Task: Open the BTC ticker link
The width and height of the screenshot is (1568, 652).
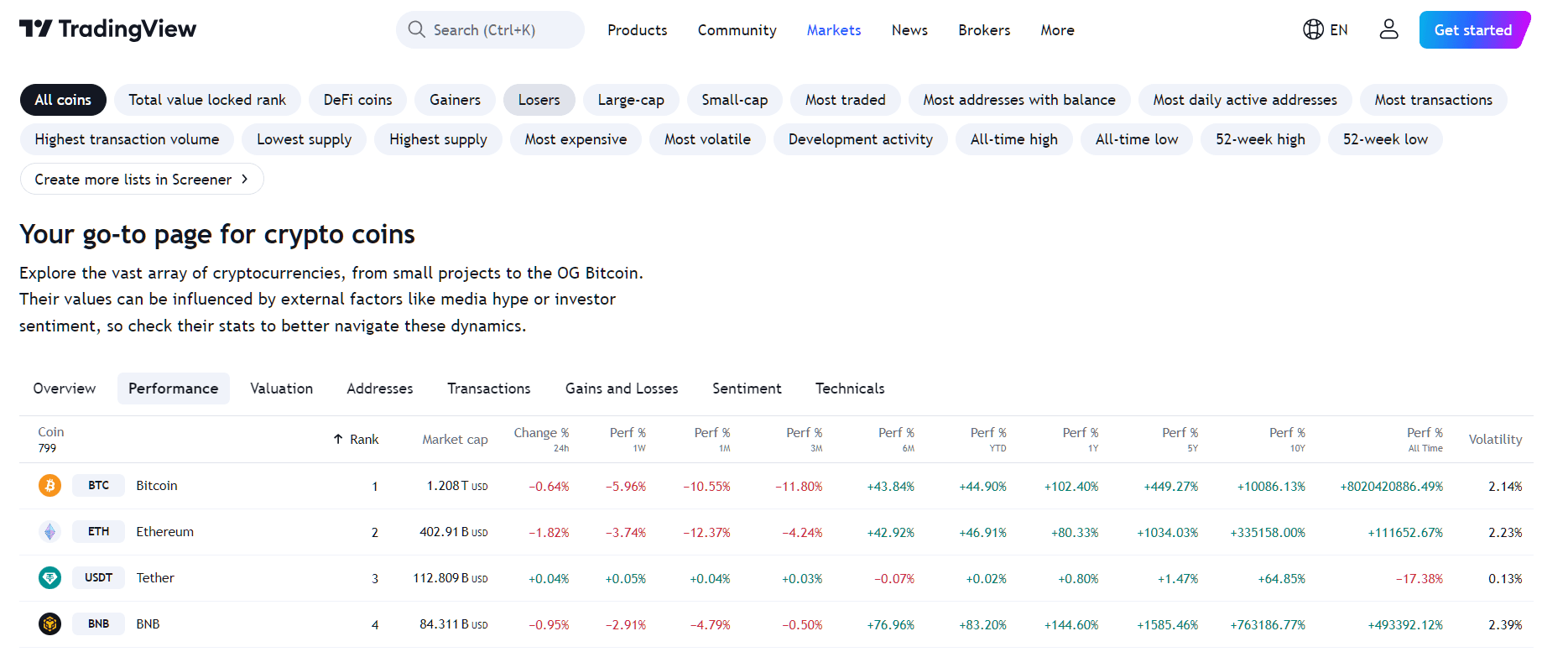Action: point(98,485)
